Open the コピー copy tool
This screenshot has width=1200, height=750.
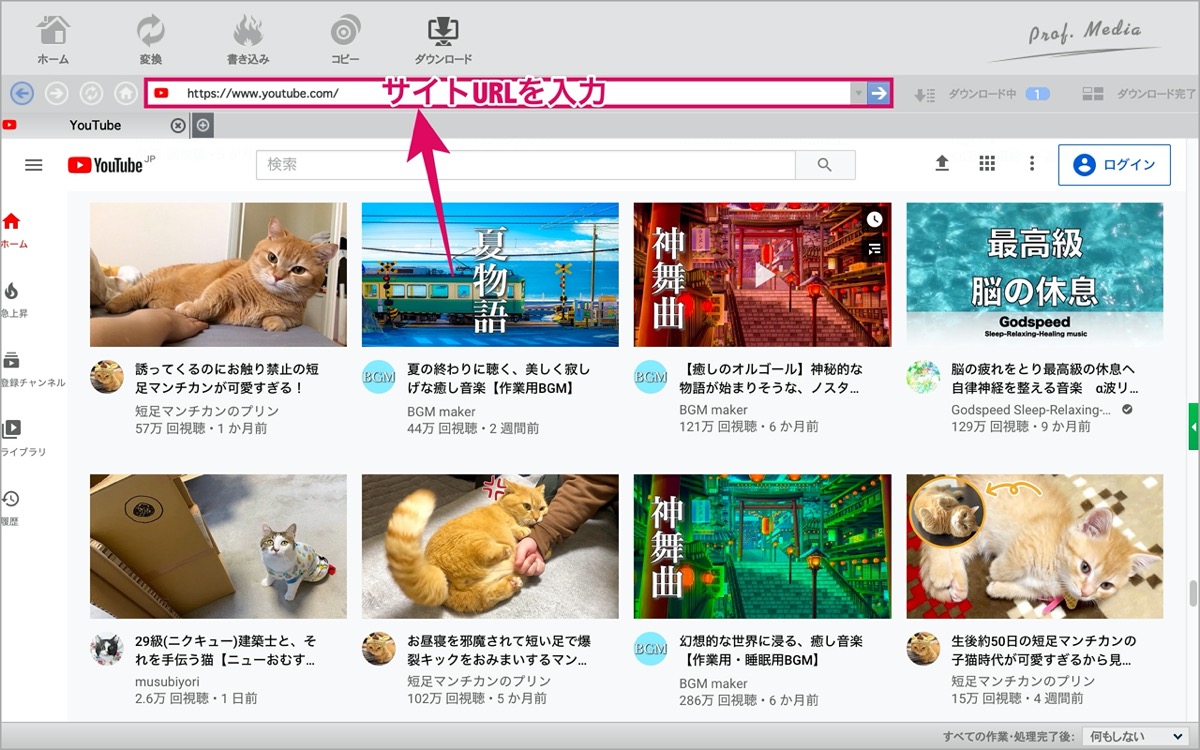point(345,39)
